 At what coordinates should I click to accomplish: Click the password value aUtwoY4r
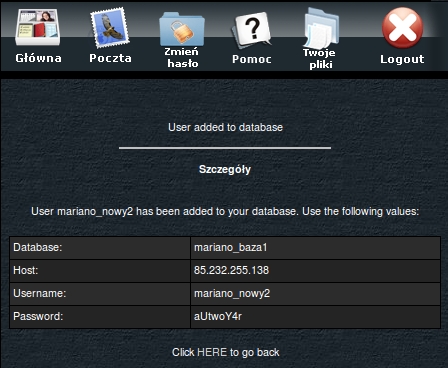click(218, 316)
